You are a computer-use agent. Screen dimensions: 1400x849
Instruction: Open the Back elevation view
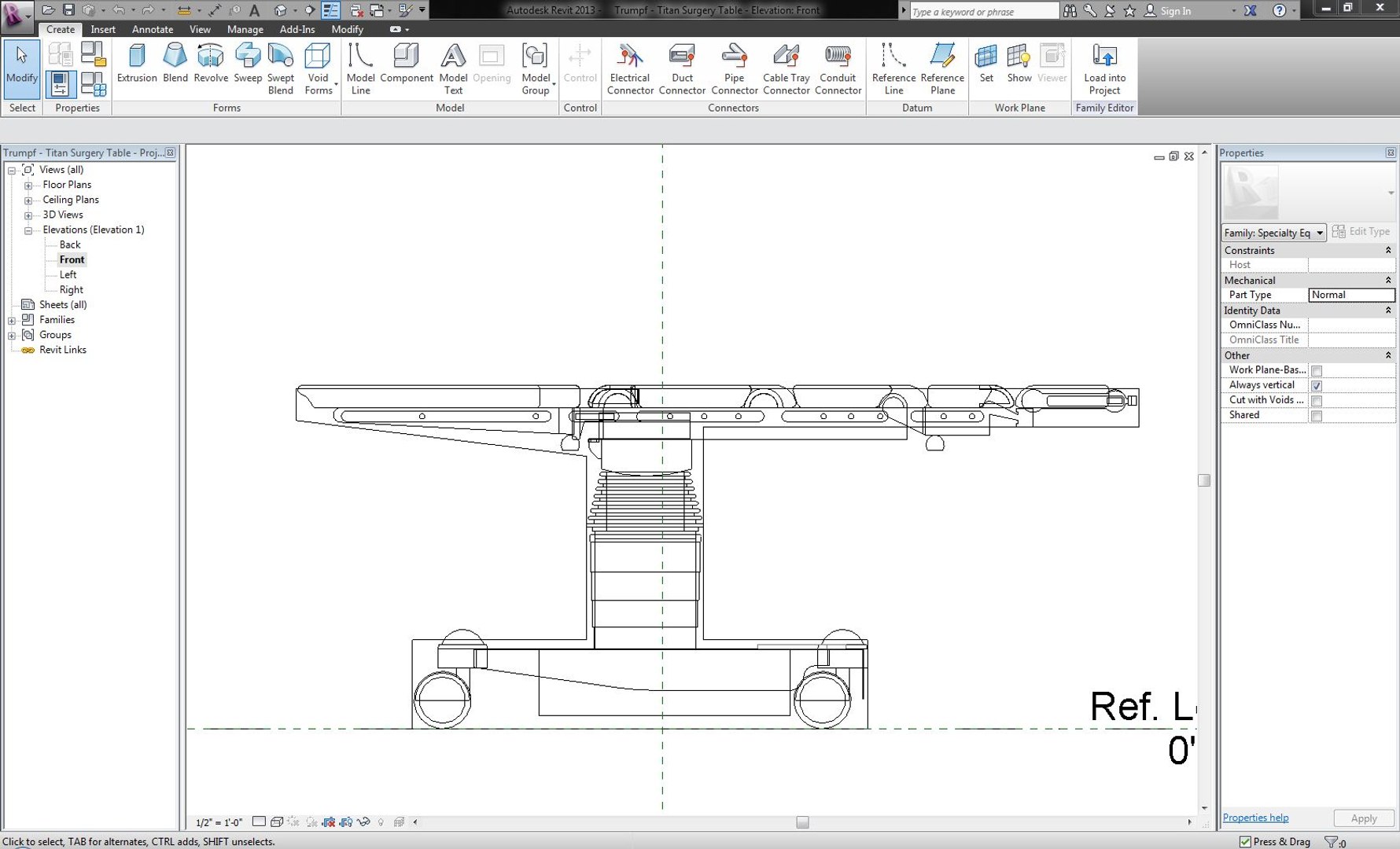70,244
